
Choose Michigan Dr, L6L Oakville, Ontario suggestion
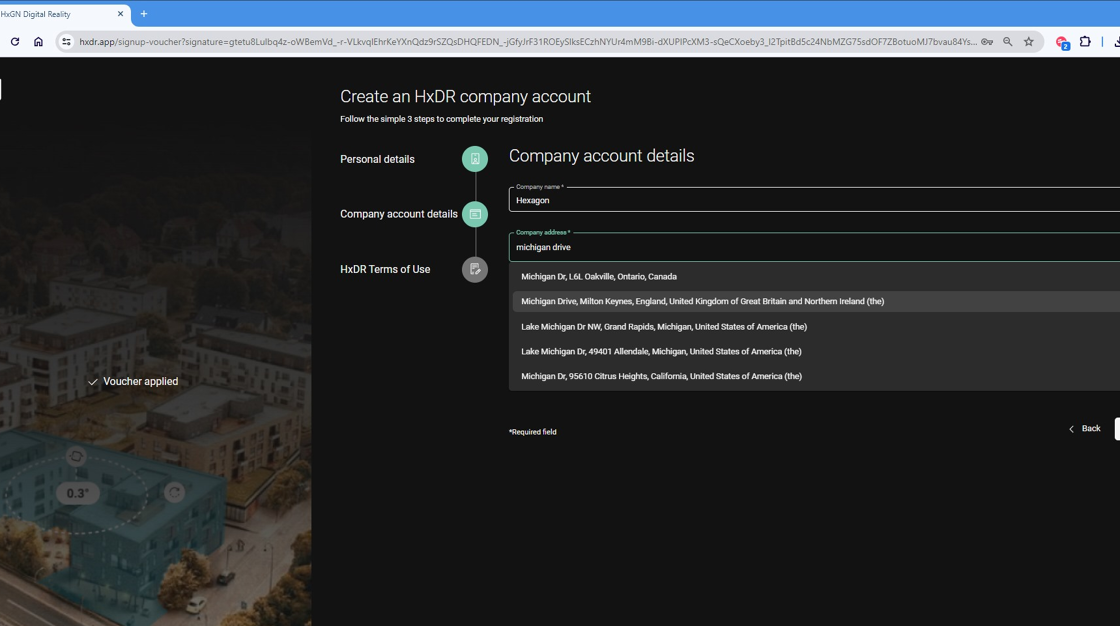tap(816, 277)
